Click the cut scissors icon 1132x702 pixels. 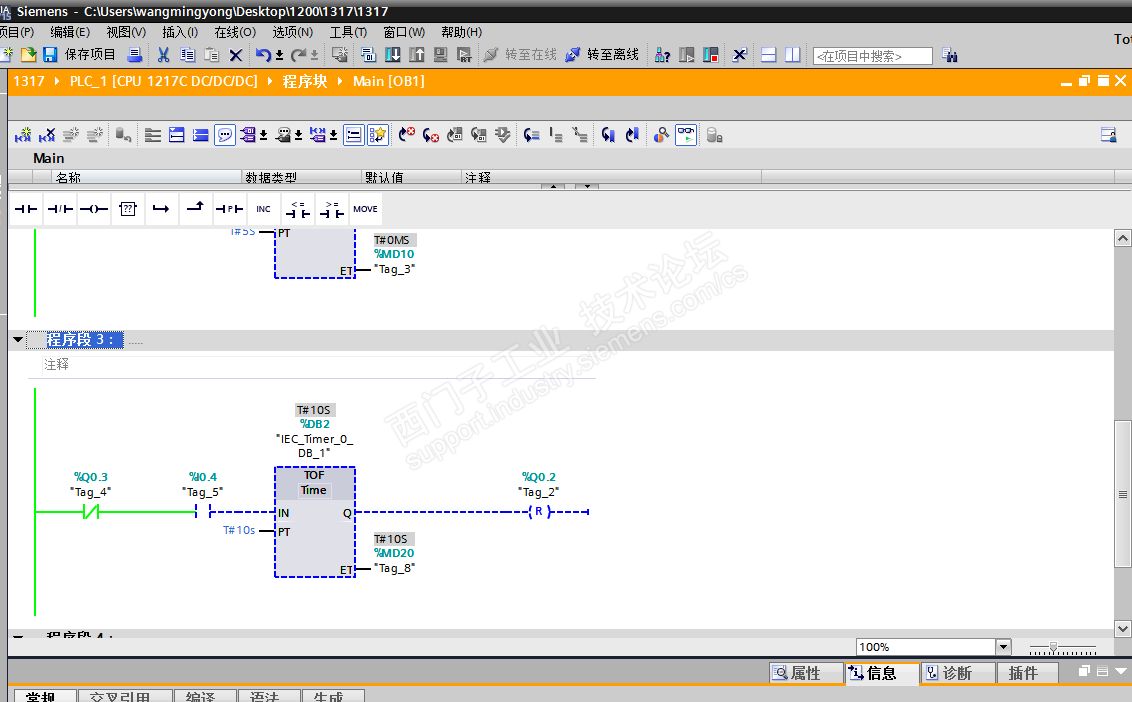click(163, 55)
